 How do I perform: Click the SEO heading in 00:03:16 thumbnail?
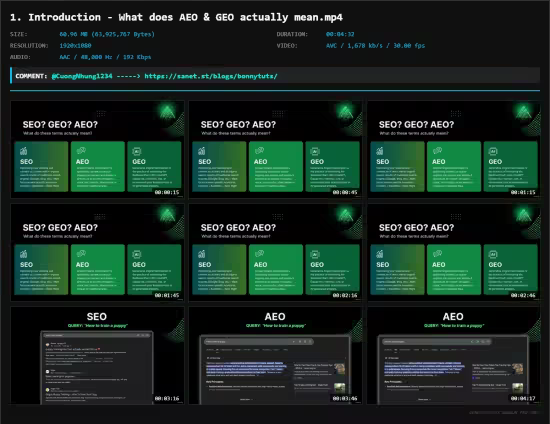[x=97, y=317]
